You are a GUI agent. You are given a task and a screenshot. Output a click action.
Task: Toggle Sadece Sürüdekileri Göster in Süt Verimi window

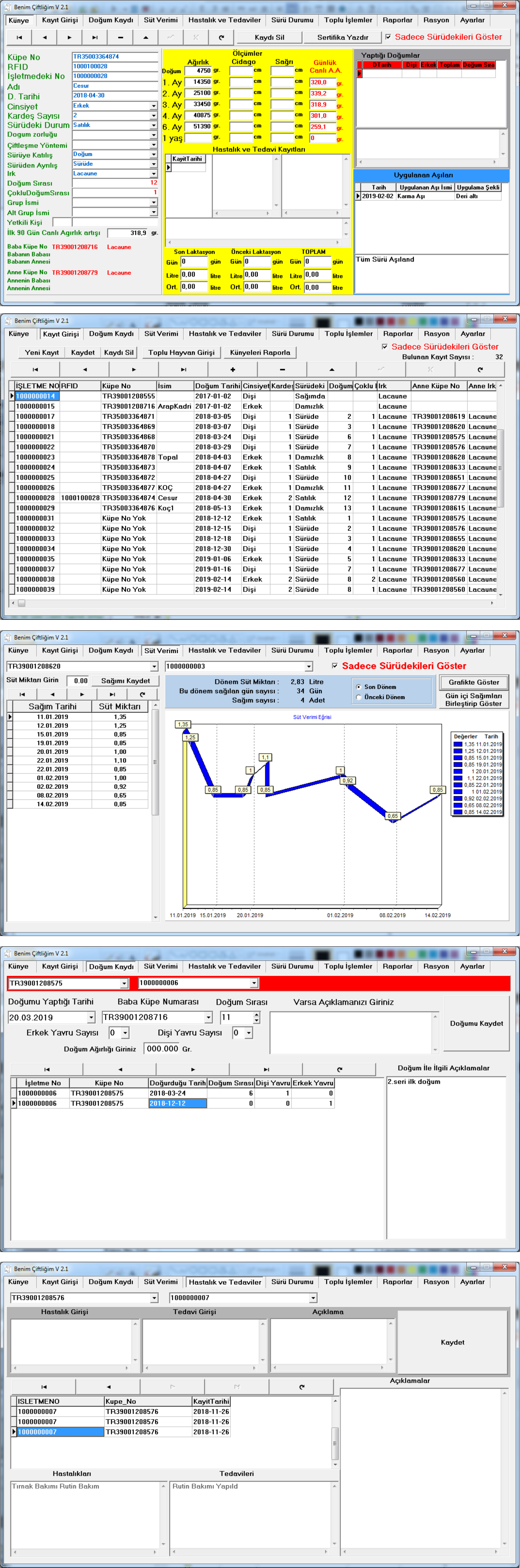(335, 666)
